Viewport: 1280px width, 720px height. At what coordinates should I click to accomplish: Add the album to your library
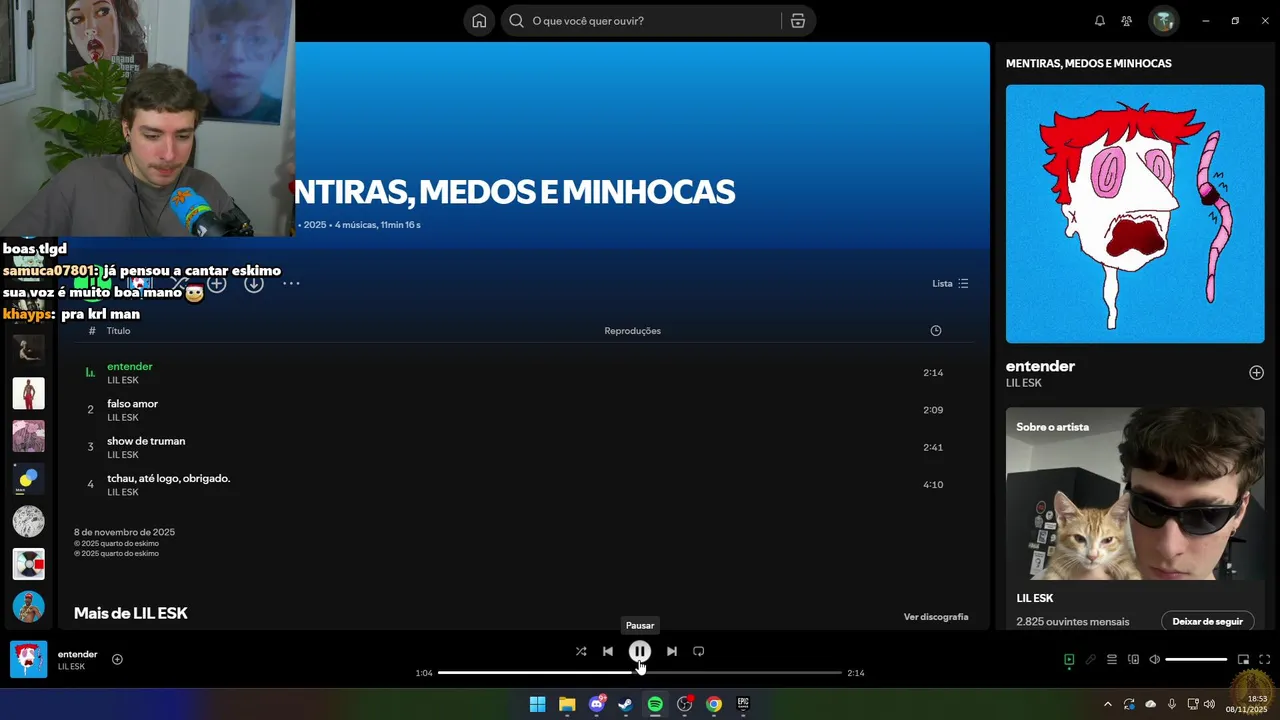click(217, 284)
